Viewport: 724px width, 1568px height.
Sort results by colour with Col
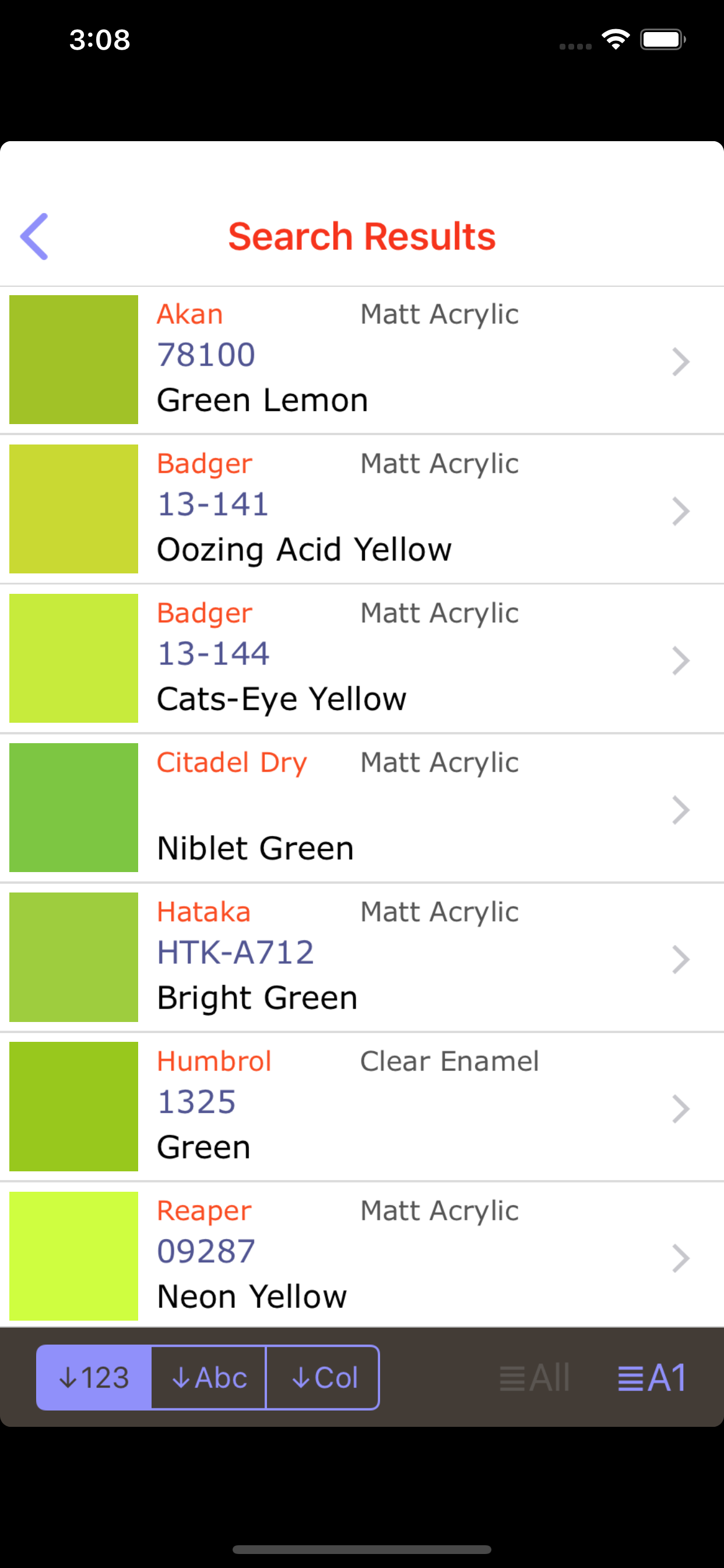323,1377
